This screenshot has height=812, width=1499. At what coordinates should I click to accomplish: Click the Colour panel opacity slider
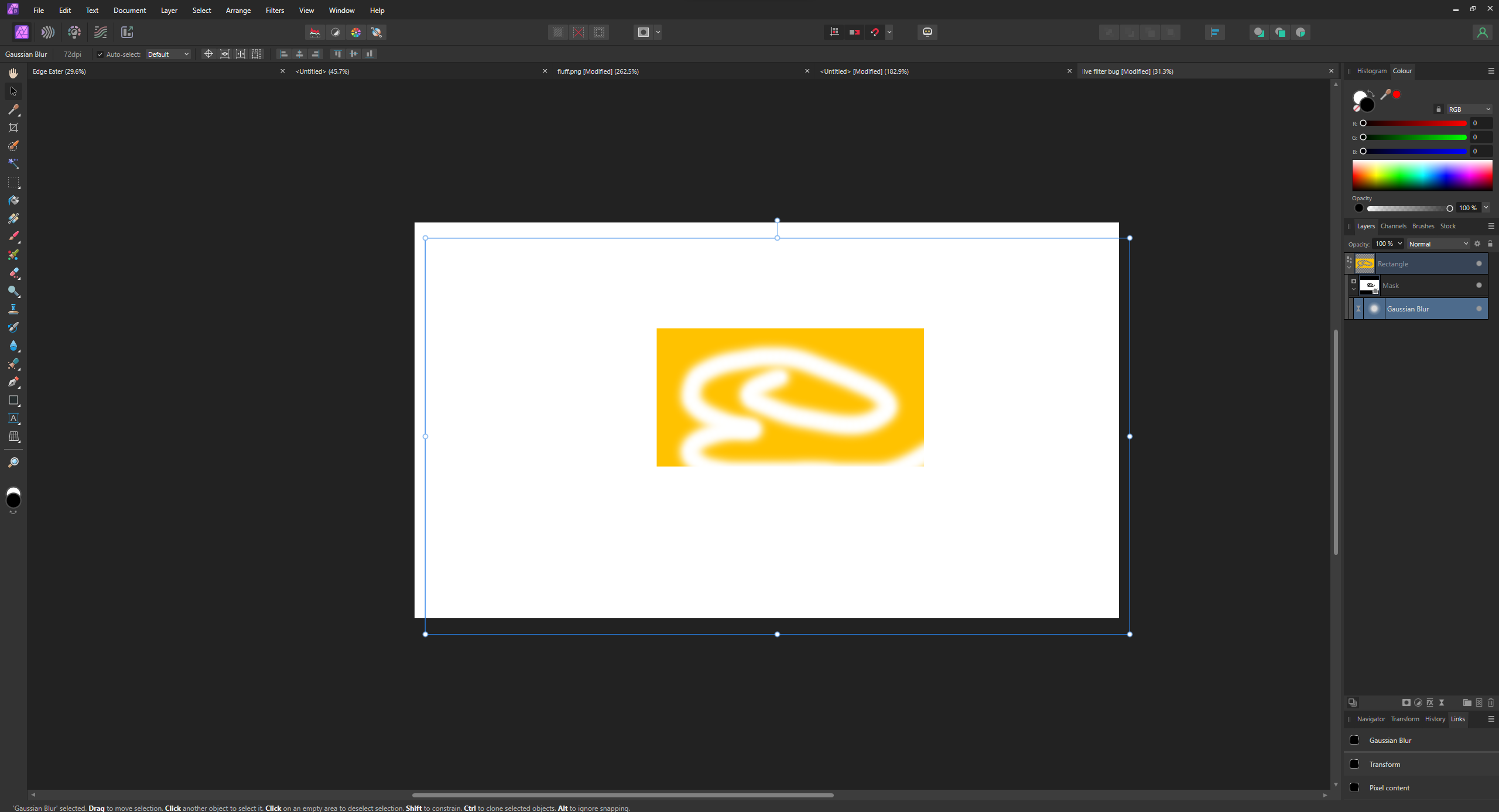1409,208
